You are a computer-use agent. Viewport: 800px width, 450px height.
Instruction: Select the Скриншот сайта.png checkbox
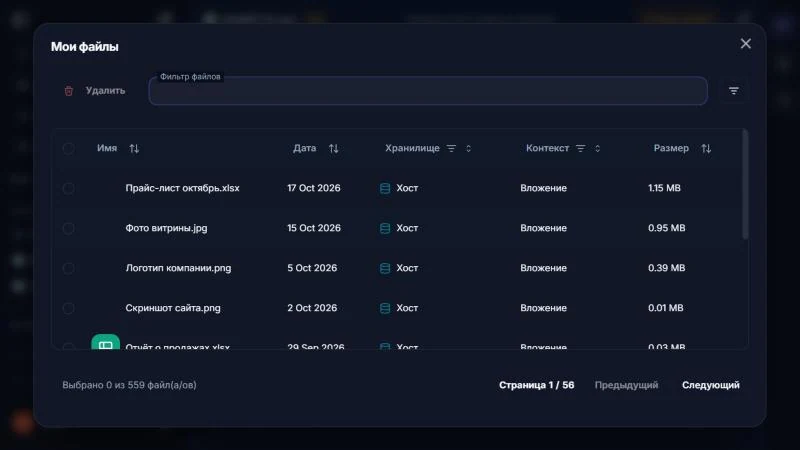(68, 308)
